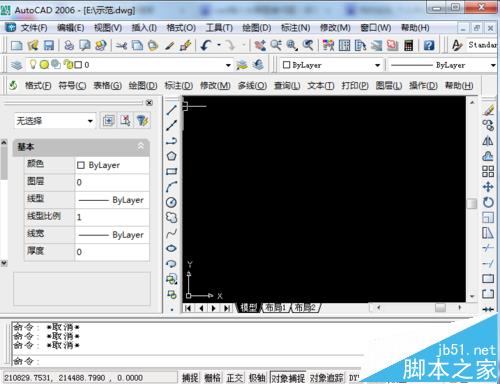Open the 视图(V) menu
The height and width of the screenshot is (384, 500).
[108, 28]
